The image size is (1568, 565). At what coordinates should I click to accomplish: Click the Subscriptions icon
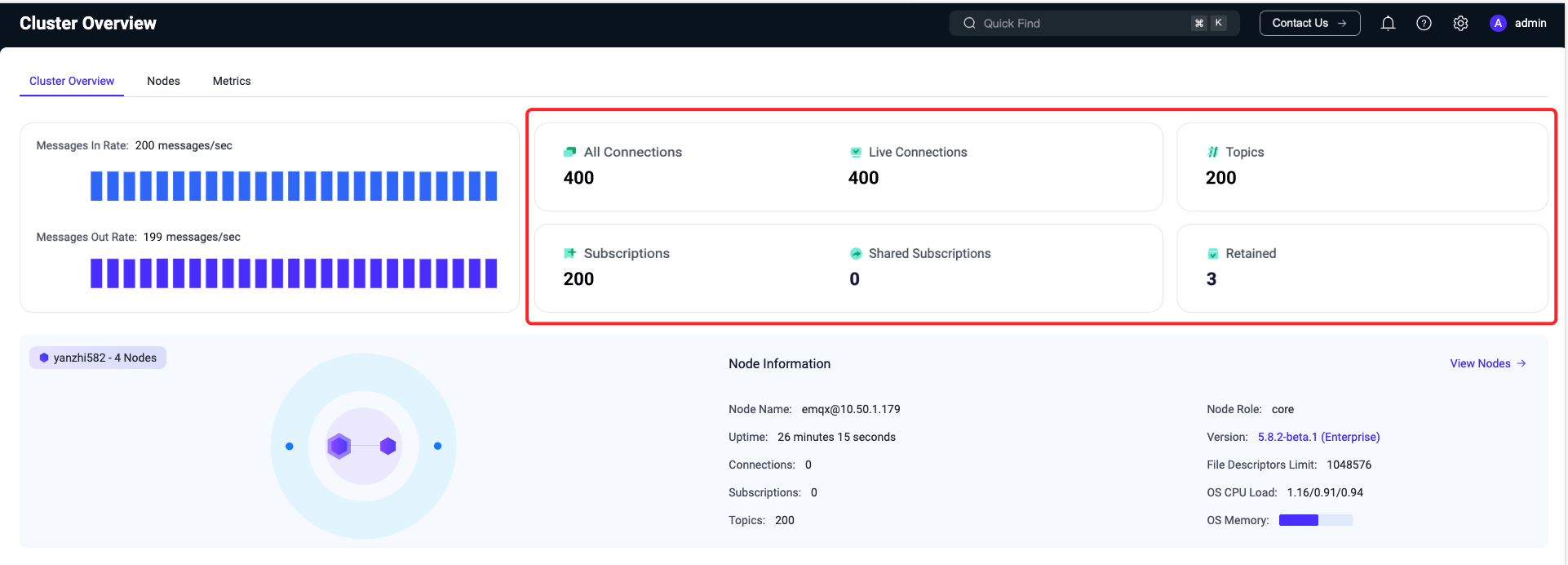(x=569, y=253)
